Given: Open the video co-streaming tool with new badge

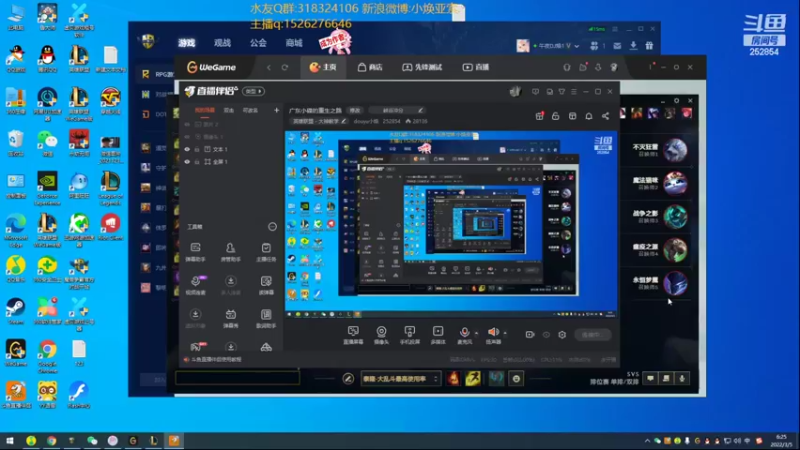Looking at the screenshot, I should [x=196, y=285].
